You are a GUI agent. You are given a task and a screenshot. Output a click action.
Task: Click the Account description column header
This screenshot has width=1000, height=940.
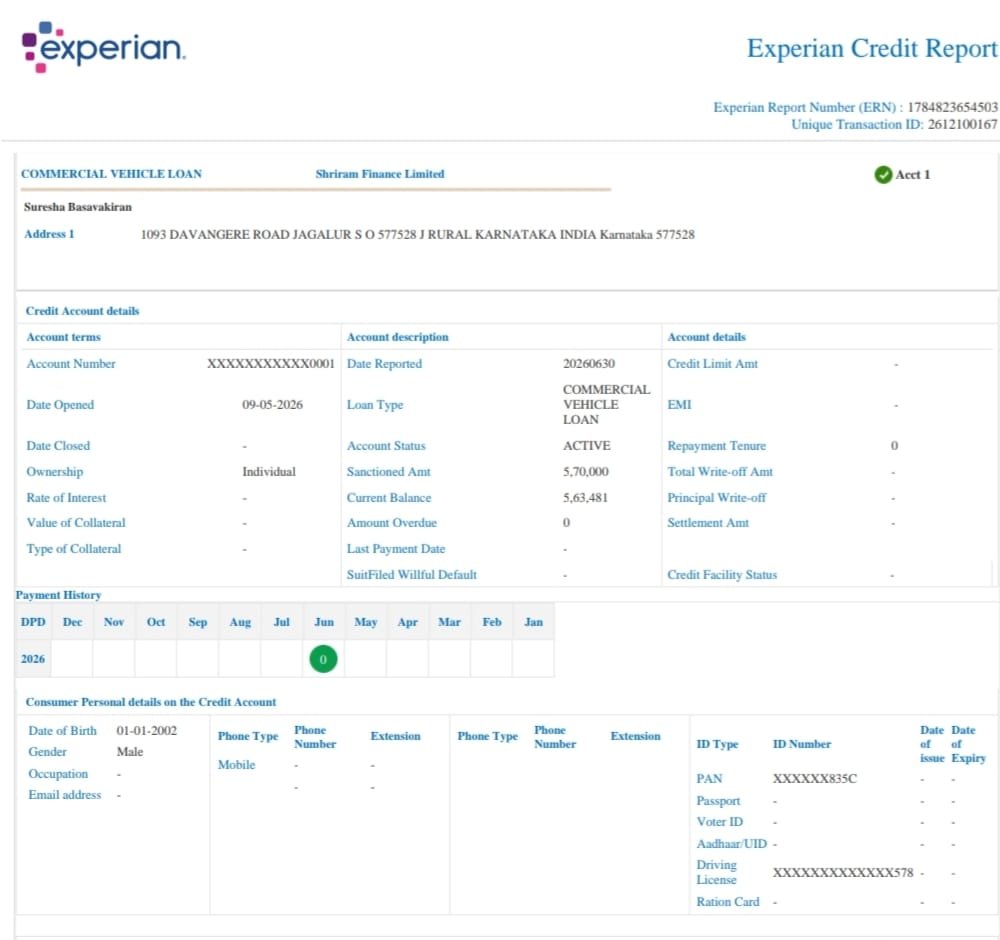point(397,337)
